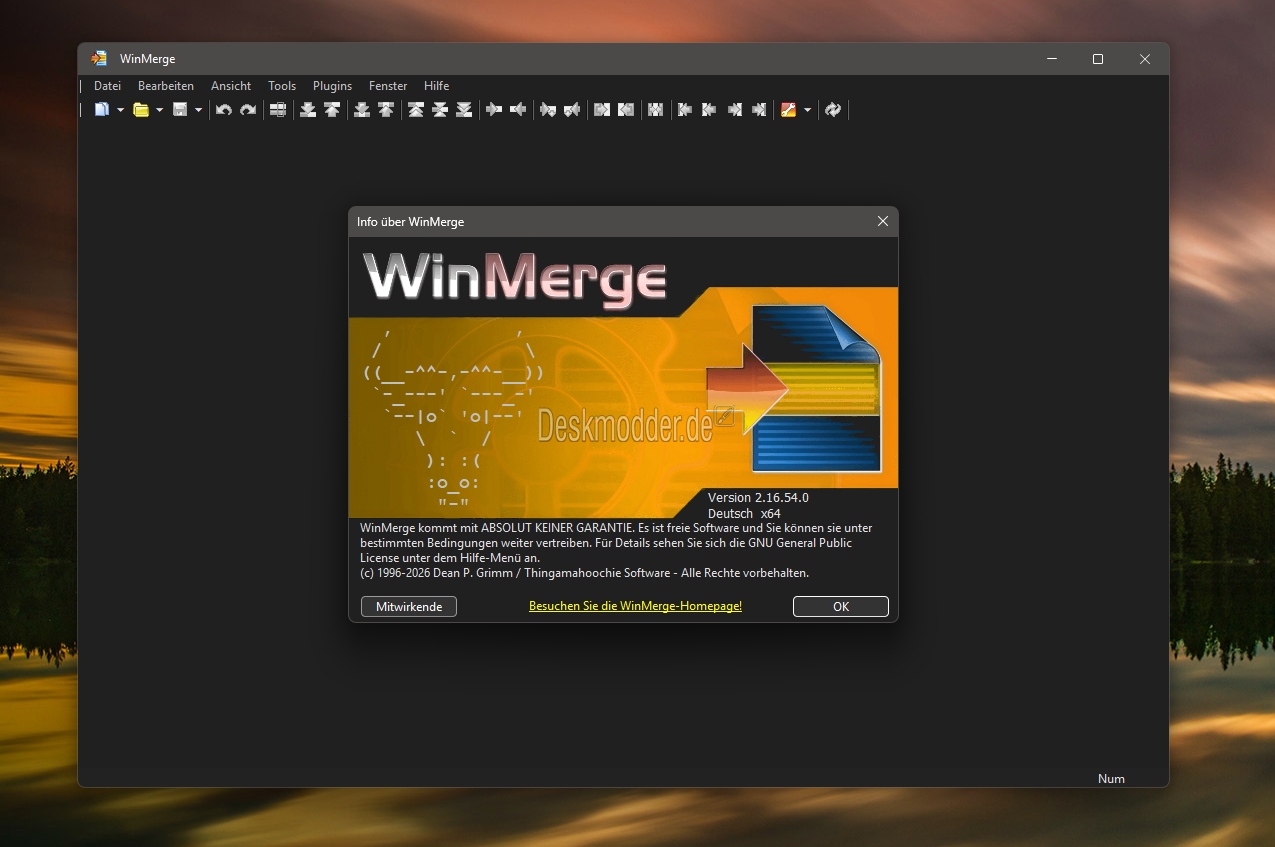Click the Copy to Right arrow icon

pyautogui.click(x=494, y=110)
